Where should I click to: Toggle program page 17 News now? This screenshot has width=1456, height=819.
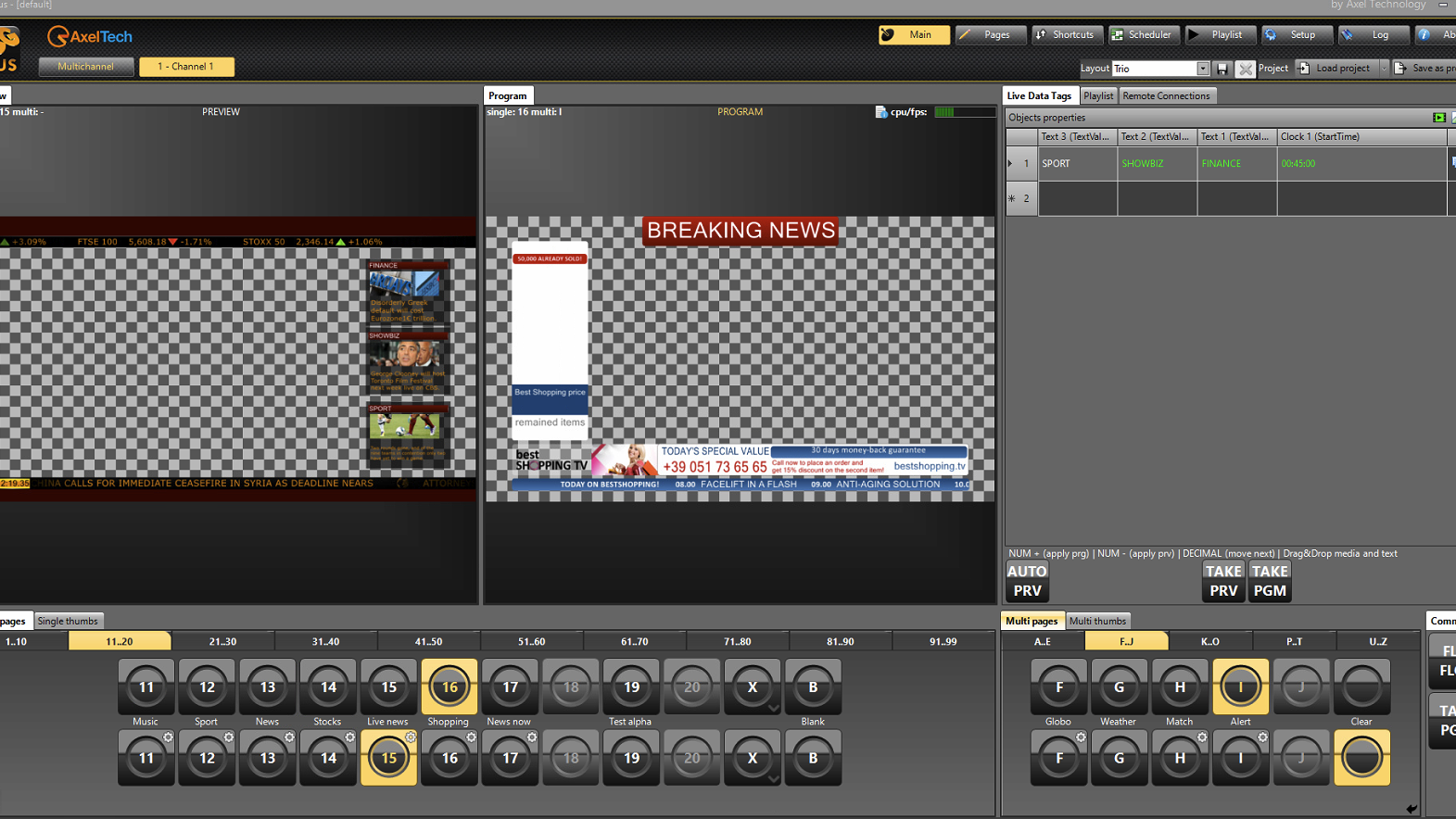(x=510, y=687)
